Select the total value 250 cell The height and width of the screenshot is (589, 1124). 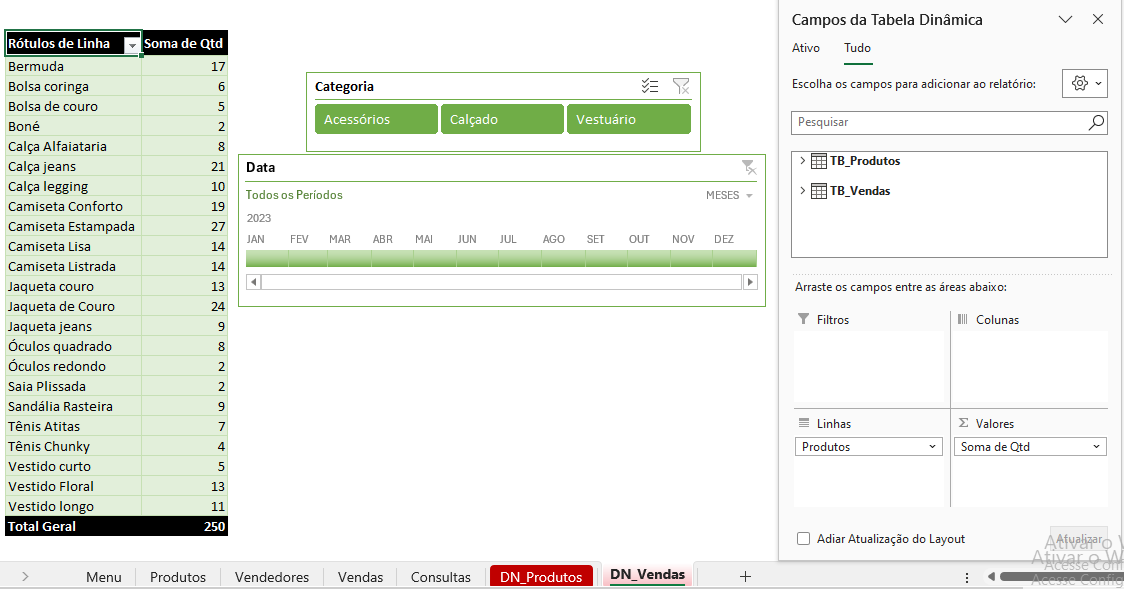point(184,527)
